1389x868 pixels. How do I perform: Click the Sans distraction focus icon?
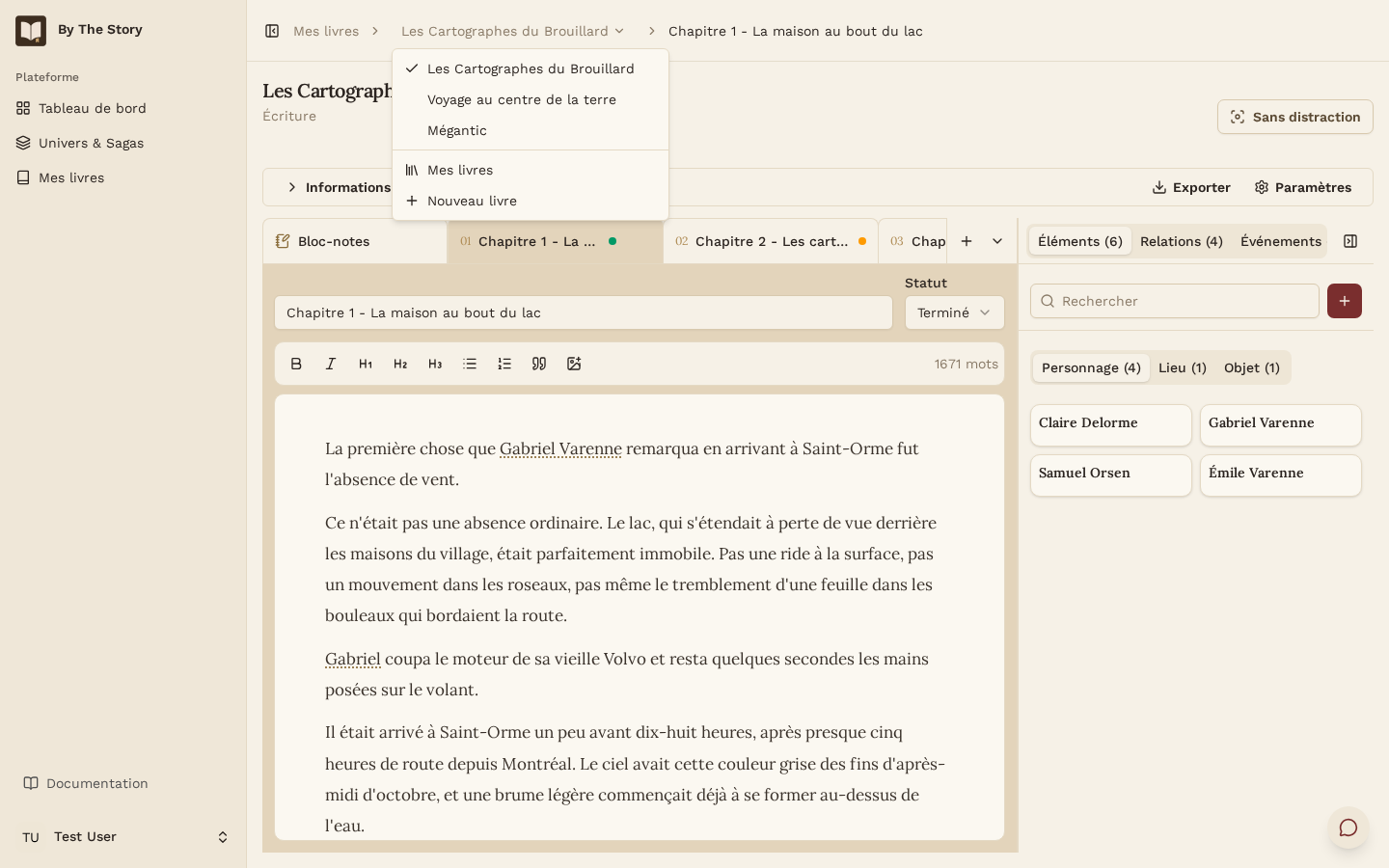click(x=1238, y=117)
